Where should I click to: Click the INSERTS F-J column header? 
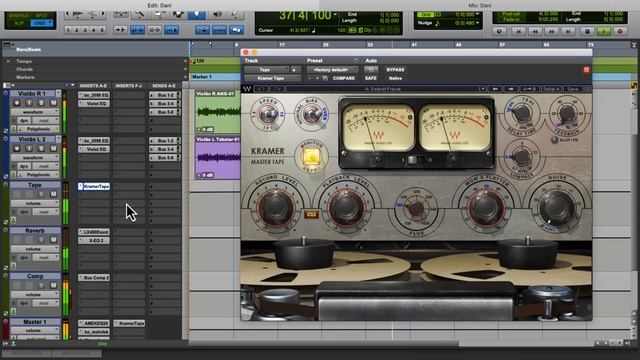[x=129, y=86]
